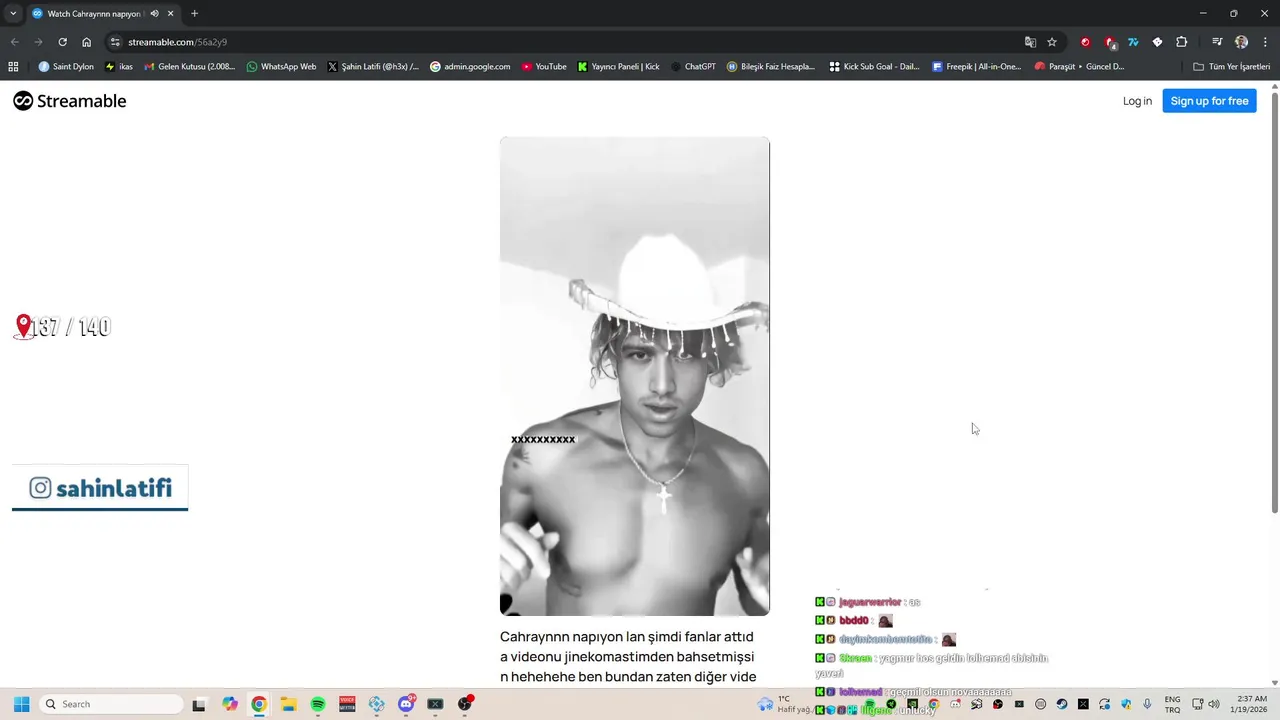Open the Bileşik Faiz Hesaplama bookmark
Image resolution: width=1280 pixels, height=720 pixels.
pyautogui.click(x=771, y=67)
